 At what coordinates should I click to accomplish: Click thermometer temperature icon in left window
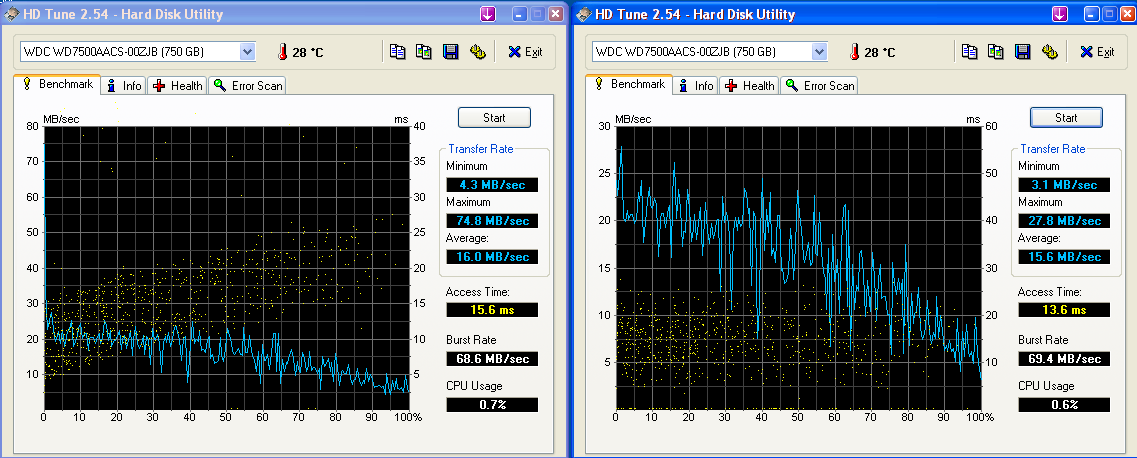point(283,52)
